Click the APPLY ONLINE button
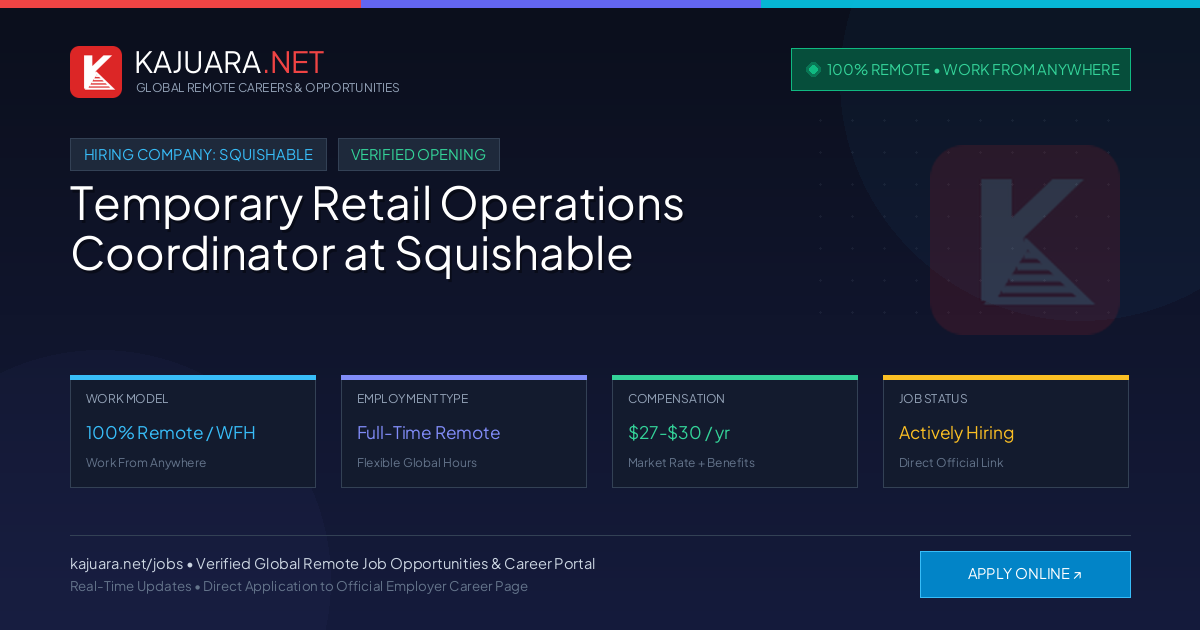This screenshot has width=1200, height=630. pyautogui.click(x=1025, y=574)
